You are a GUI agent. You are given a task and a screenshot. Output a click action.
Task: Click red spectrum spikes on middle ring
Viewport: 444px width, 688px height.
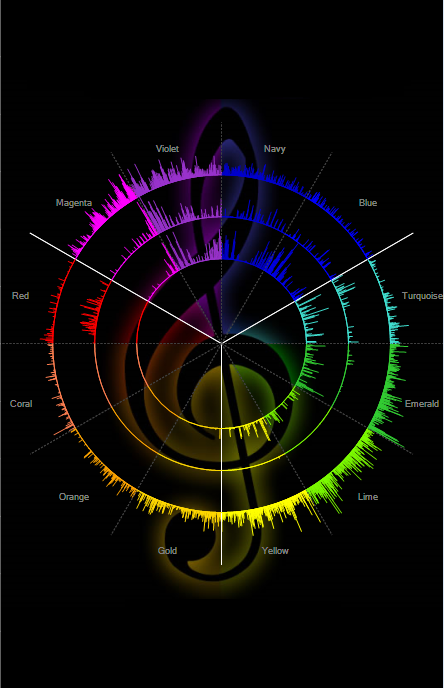[x=90, y=316]
